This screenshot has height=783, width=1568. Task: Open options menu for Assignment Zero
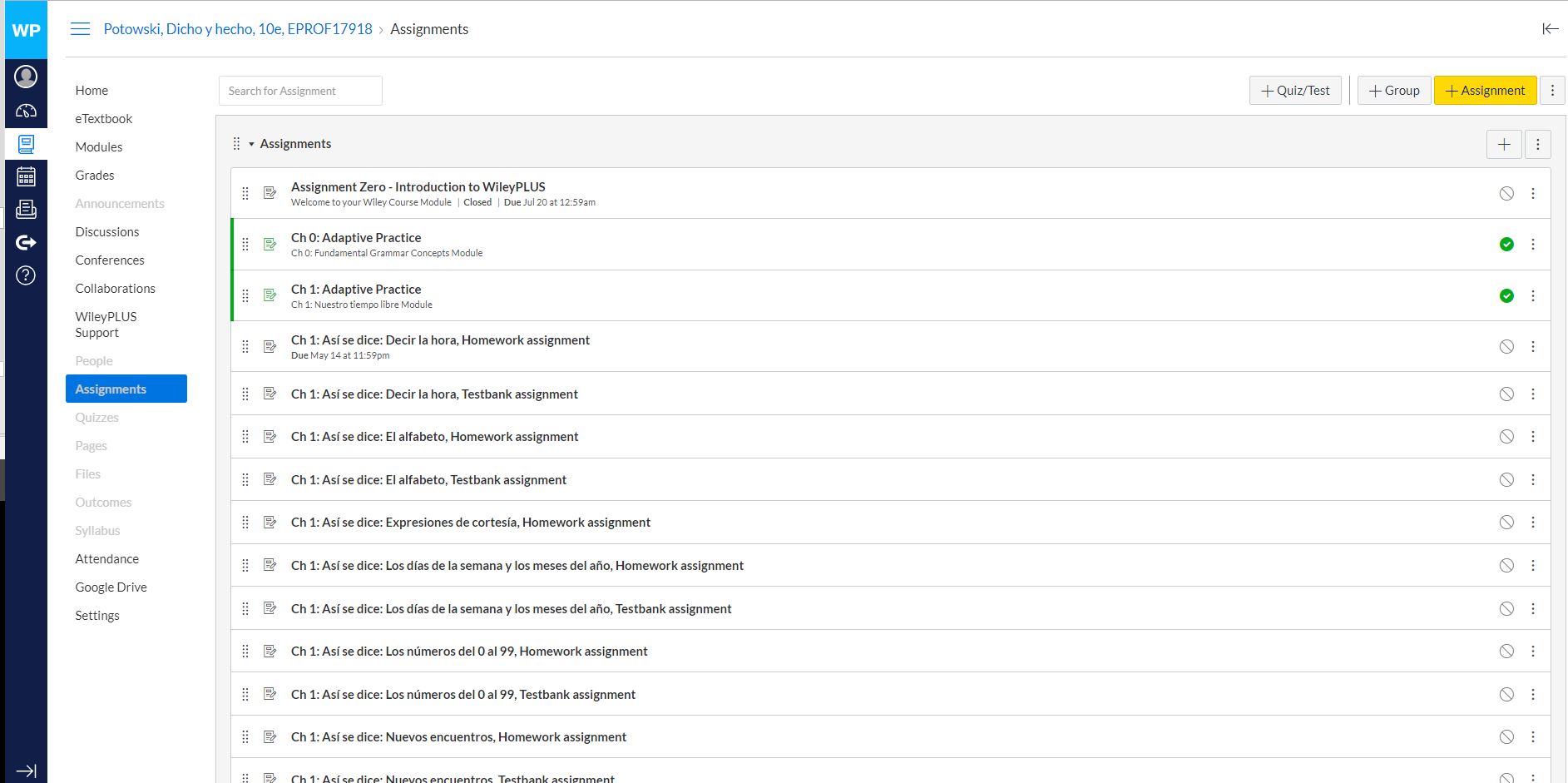(x=1532, y=193)
